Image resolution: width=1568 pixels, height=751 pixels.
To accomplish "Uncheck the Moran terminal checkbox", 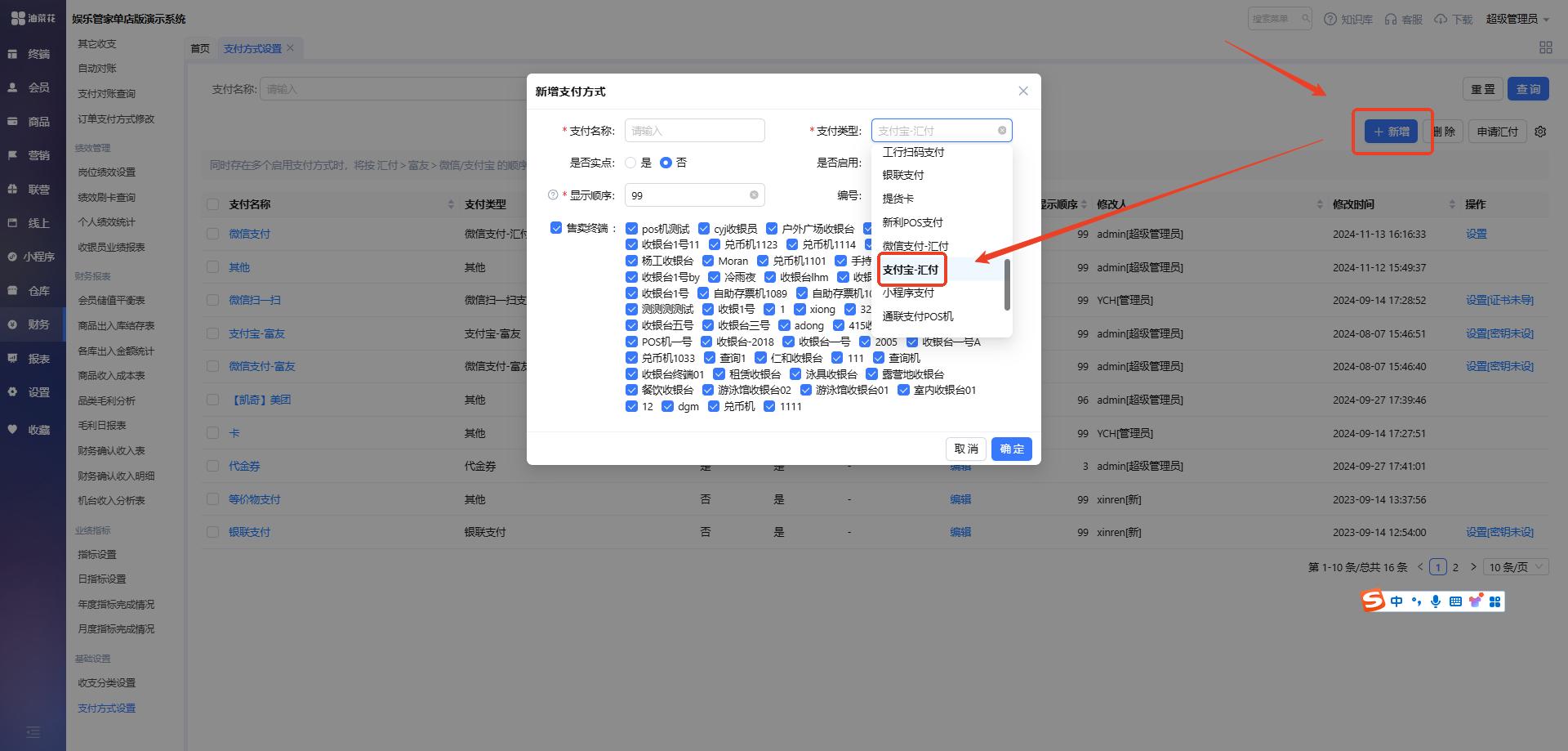I will (x=708, y=261).
